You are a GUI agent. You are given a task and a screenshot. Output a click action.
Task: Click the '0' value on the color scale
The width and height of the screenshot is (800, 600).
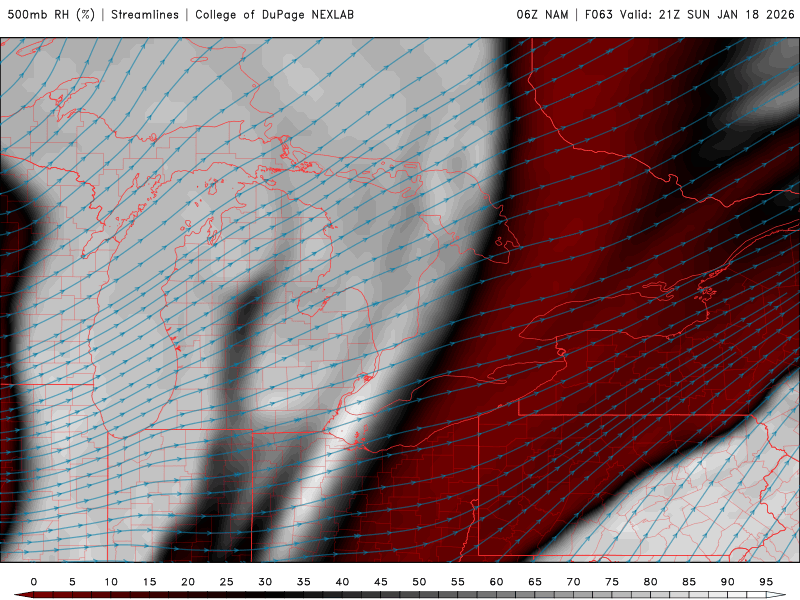click(x=34, y=582)
